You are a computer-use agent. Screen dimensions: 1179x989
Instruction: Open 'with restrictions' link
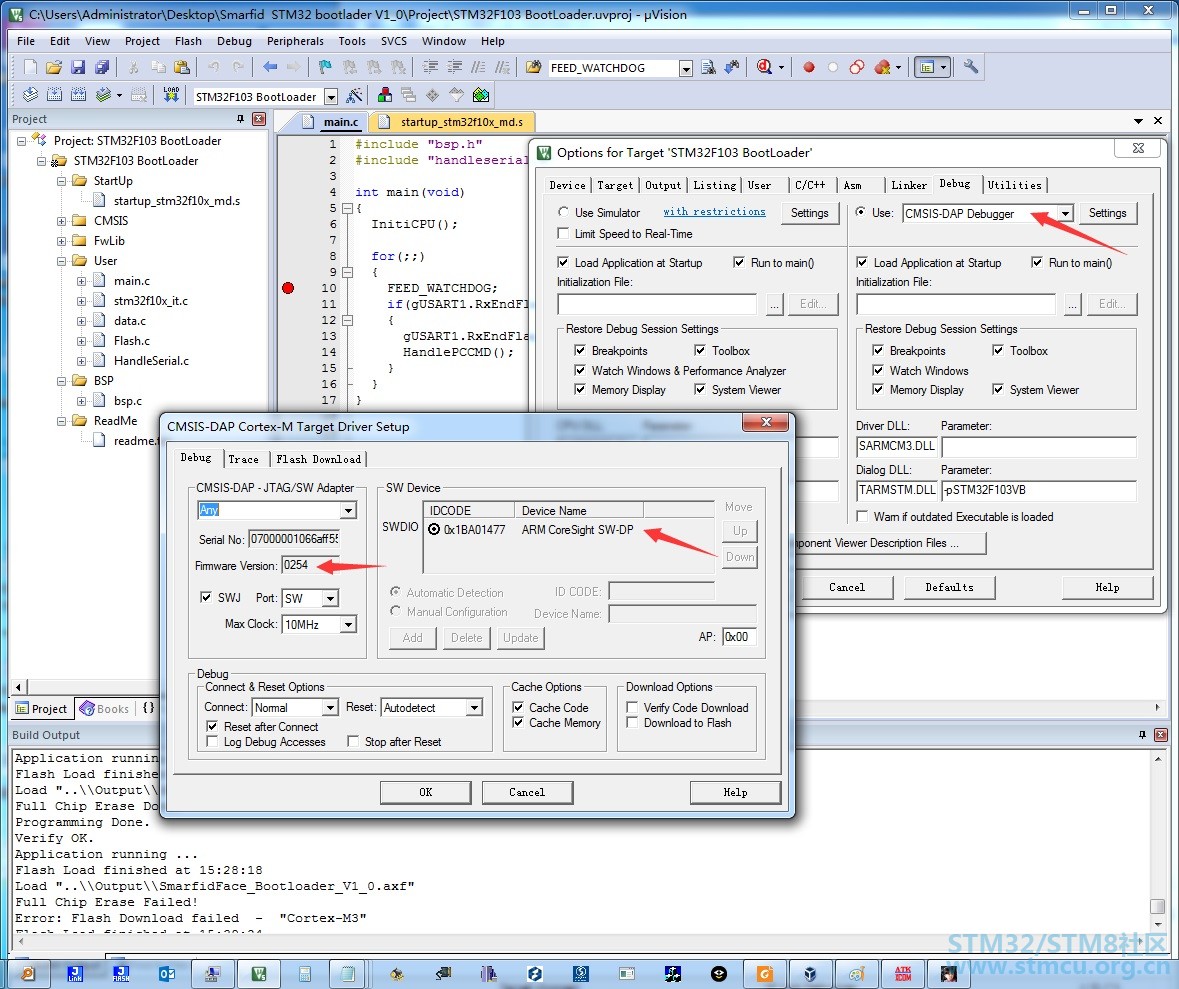pyautogui.click(x=714, y=212)
